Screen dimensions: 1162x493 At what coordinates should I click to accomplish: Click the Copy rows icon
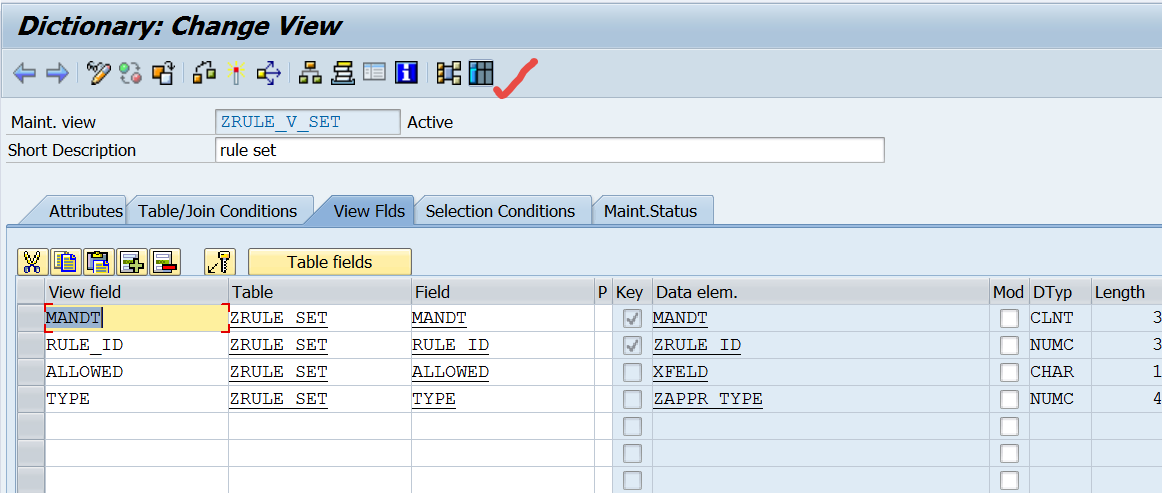point(66,262)
